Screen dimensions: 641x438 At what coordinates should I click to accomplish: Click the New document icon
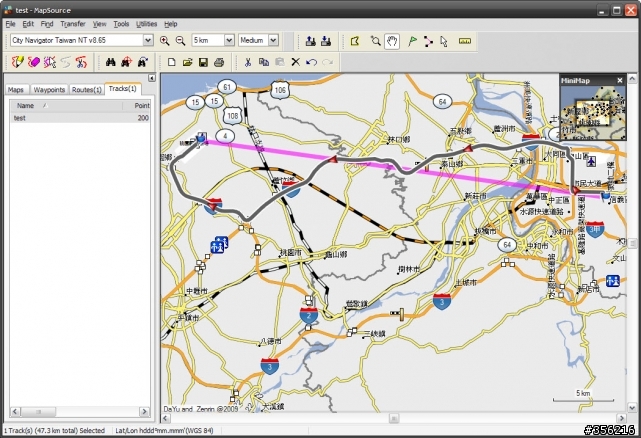tap(172, 62)
